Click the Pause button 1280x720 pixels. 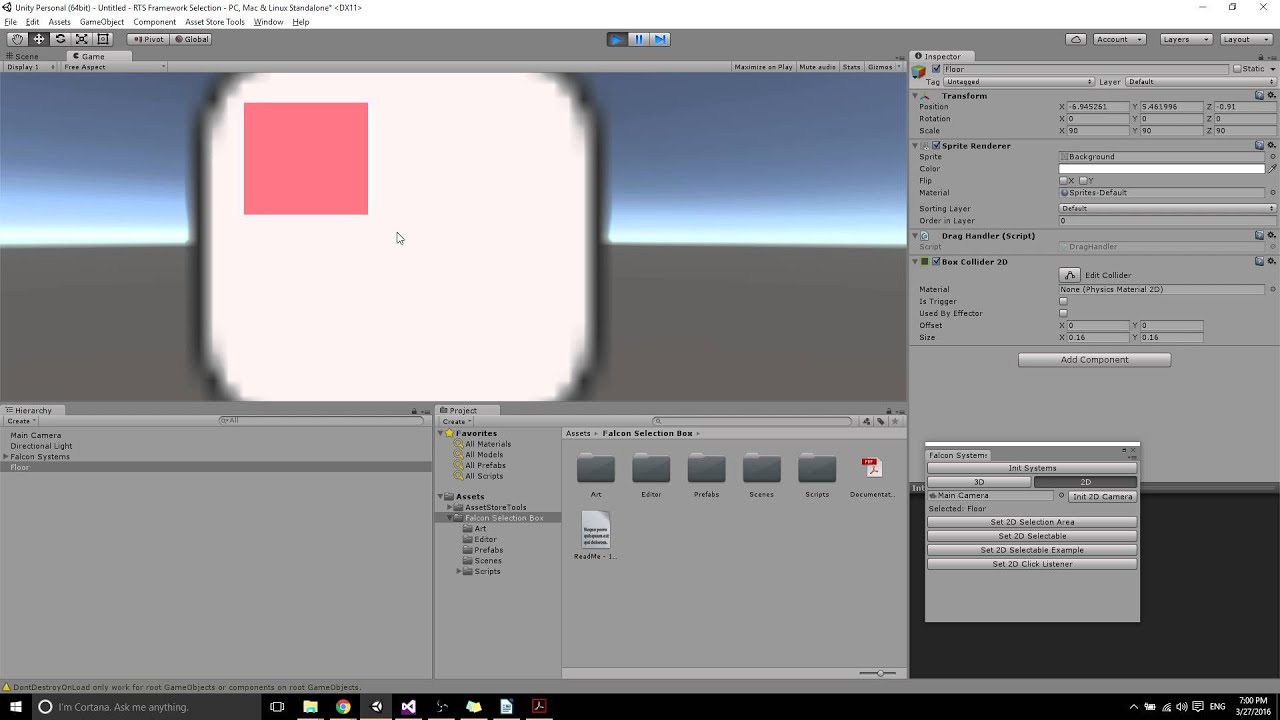click(x=639, y=39)
